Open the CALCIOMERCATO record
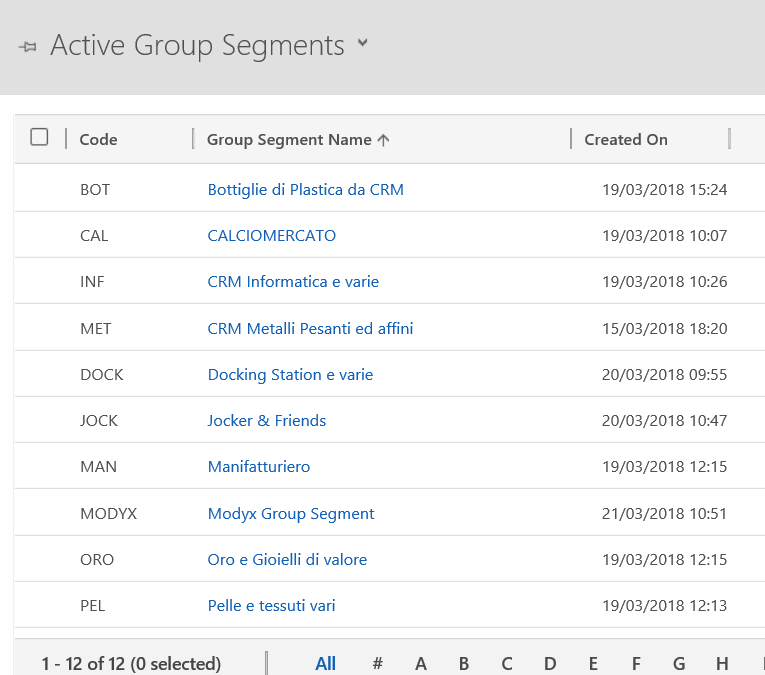 pos(271,236)
